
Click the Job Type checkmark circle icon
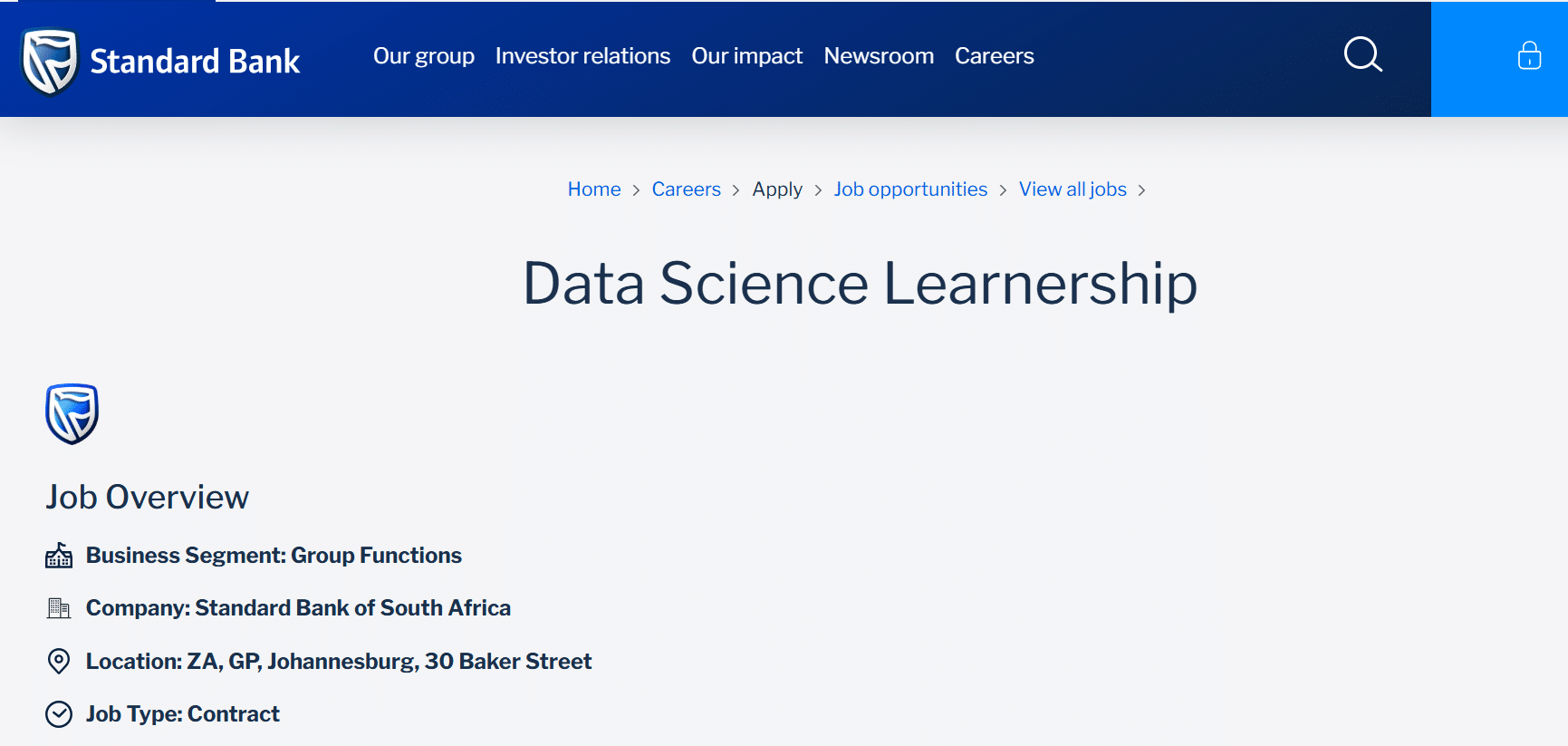(59, 714)
